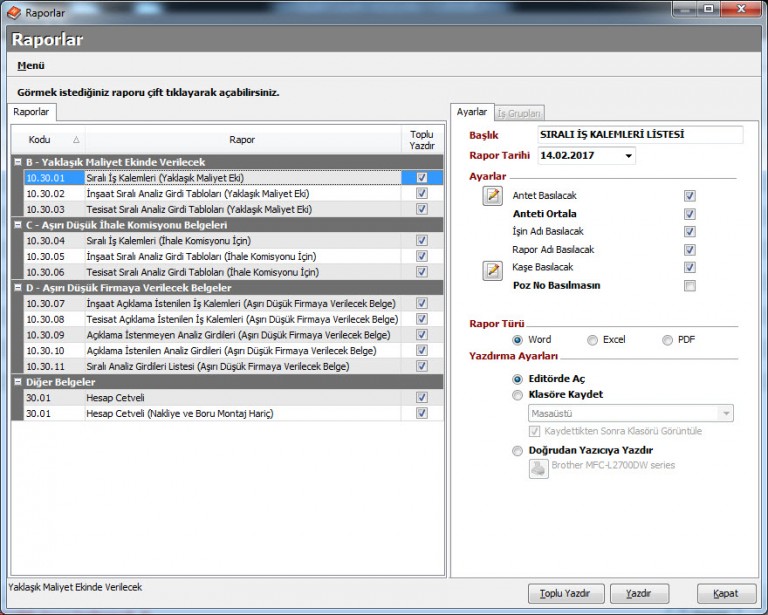Select the Excel report type

click(x=593, y=340)
